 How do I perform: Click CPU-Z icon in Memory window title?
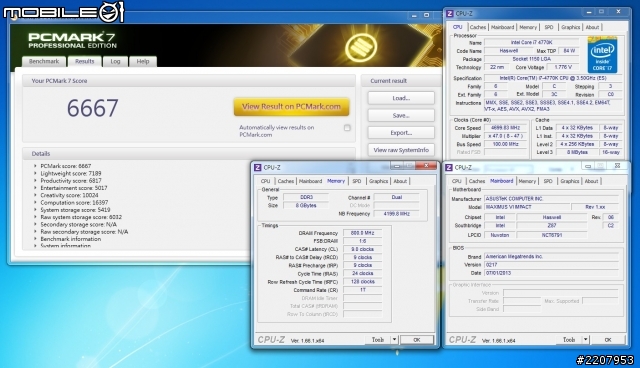[x=258, y=167]
